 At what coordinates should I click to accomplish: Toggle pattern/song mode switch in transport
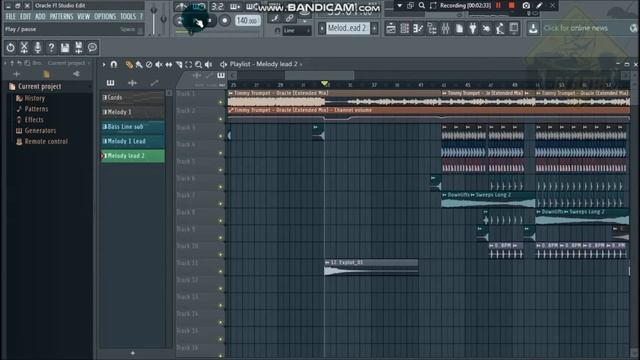[180, 20]
